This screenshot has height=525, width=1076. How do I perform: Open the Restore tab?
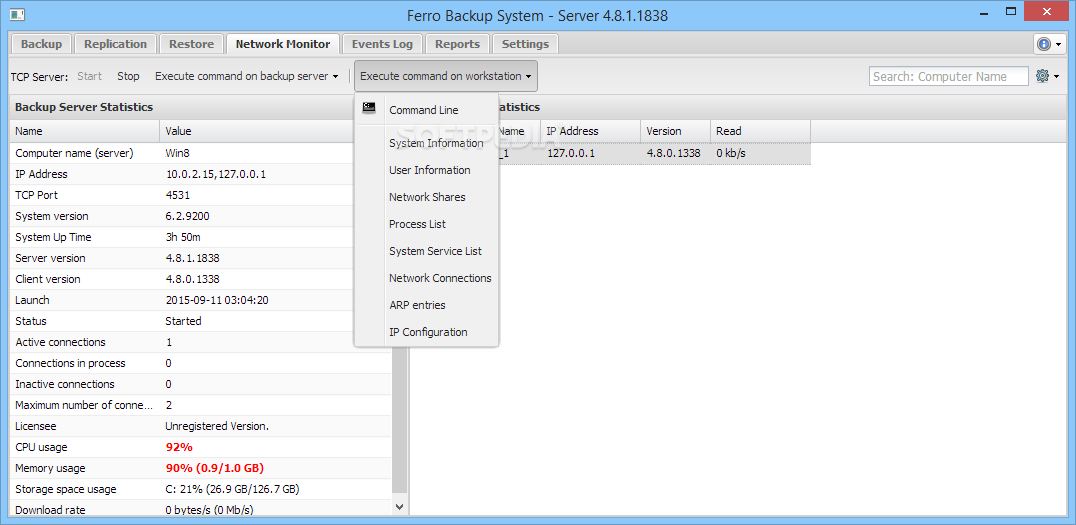pyautogui.click(x=191, y=44)
